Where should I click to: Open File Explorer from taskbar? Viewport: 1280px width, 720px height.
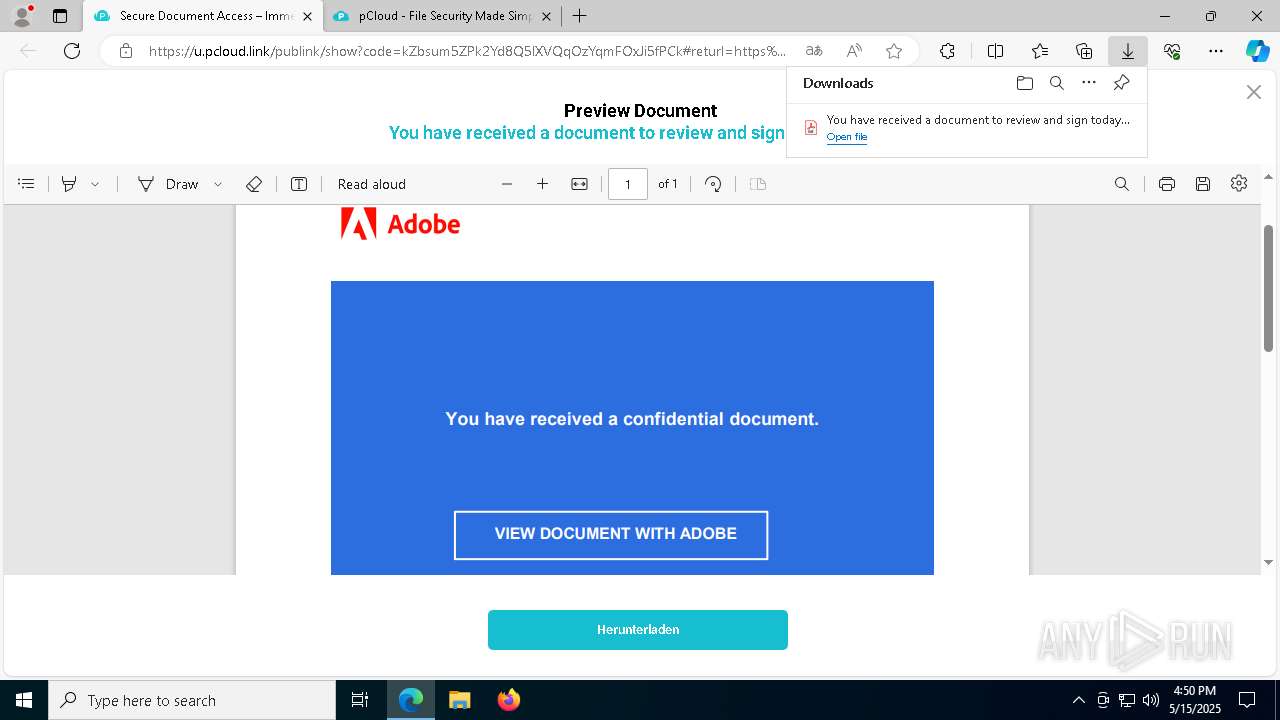pyautogui.click(x=459, y=700)
